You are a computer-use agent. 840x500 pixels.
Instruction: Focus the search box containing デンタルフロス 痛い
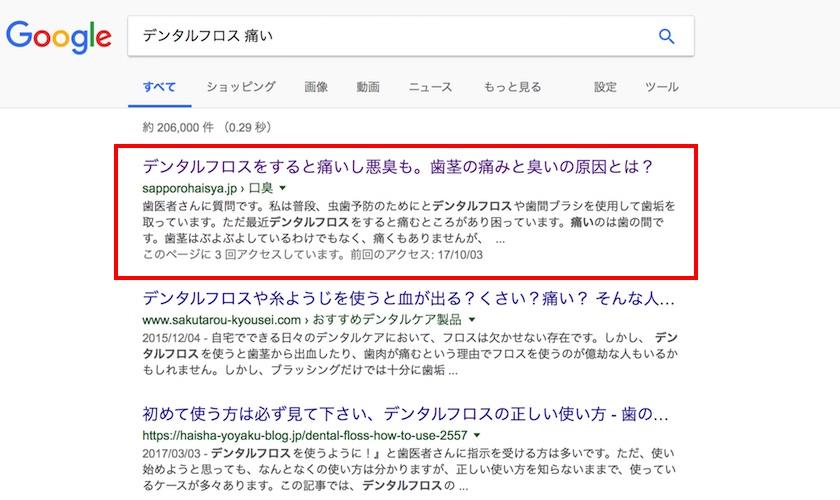tap(411, 36)
